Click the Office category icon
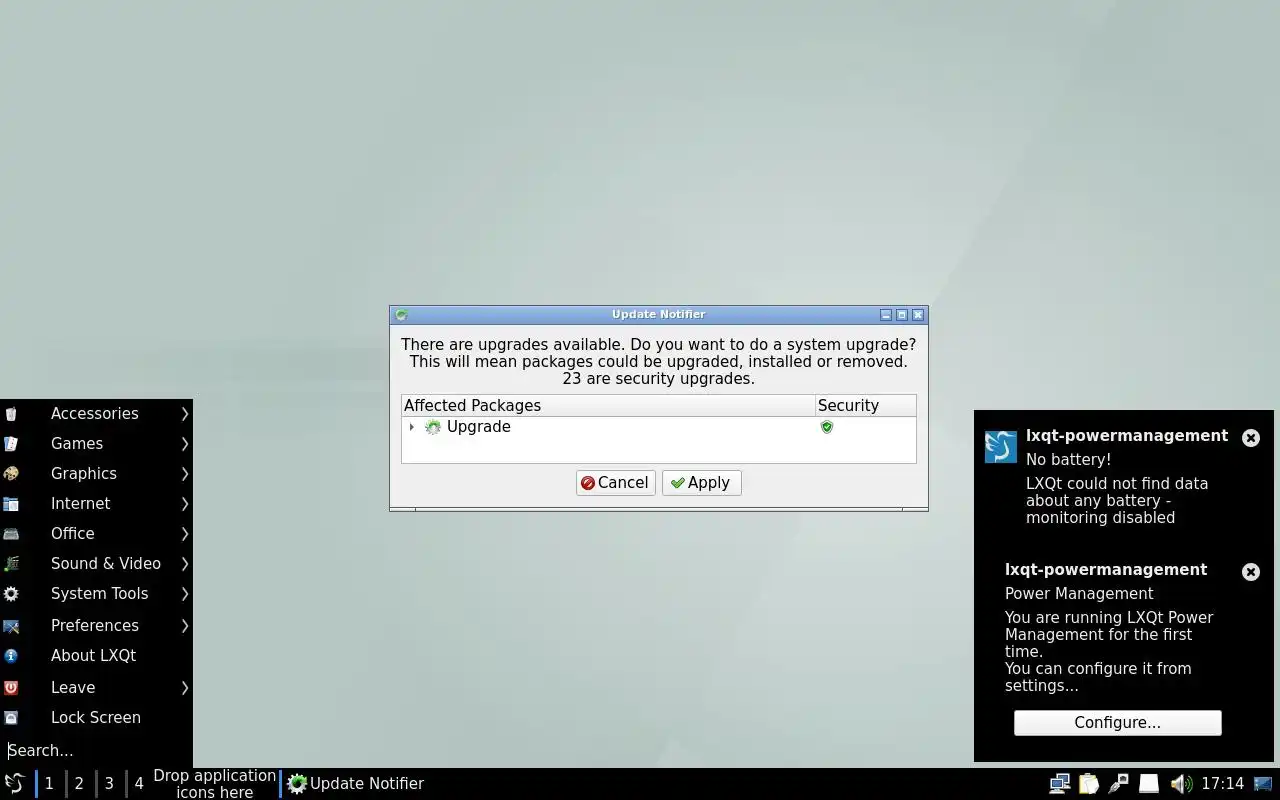The width and height of the screenshot is (1280, 800). 11,533
